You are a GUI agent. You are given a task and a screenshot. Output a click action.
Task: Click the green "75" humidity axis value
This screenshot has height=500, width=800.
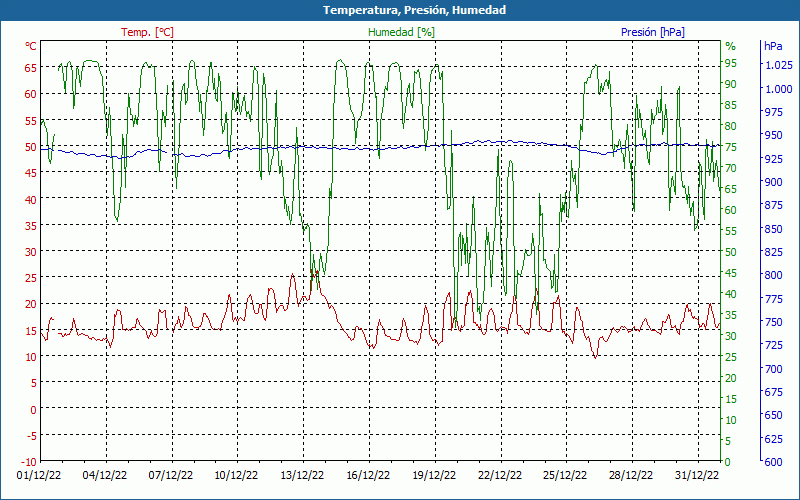(731, 147)
